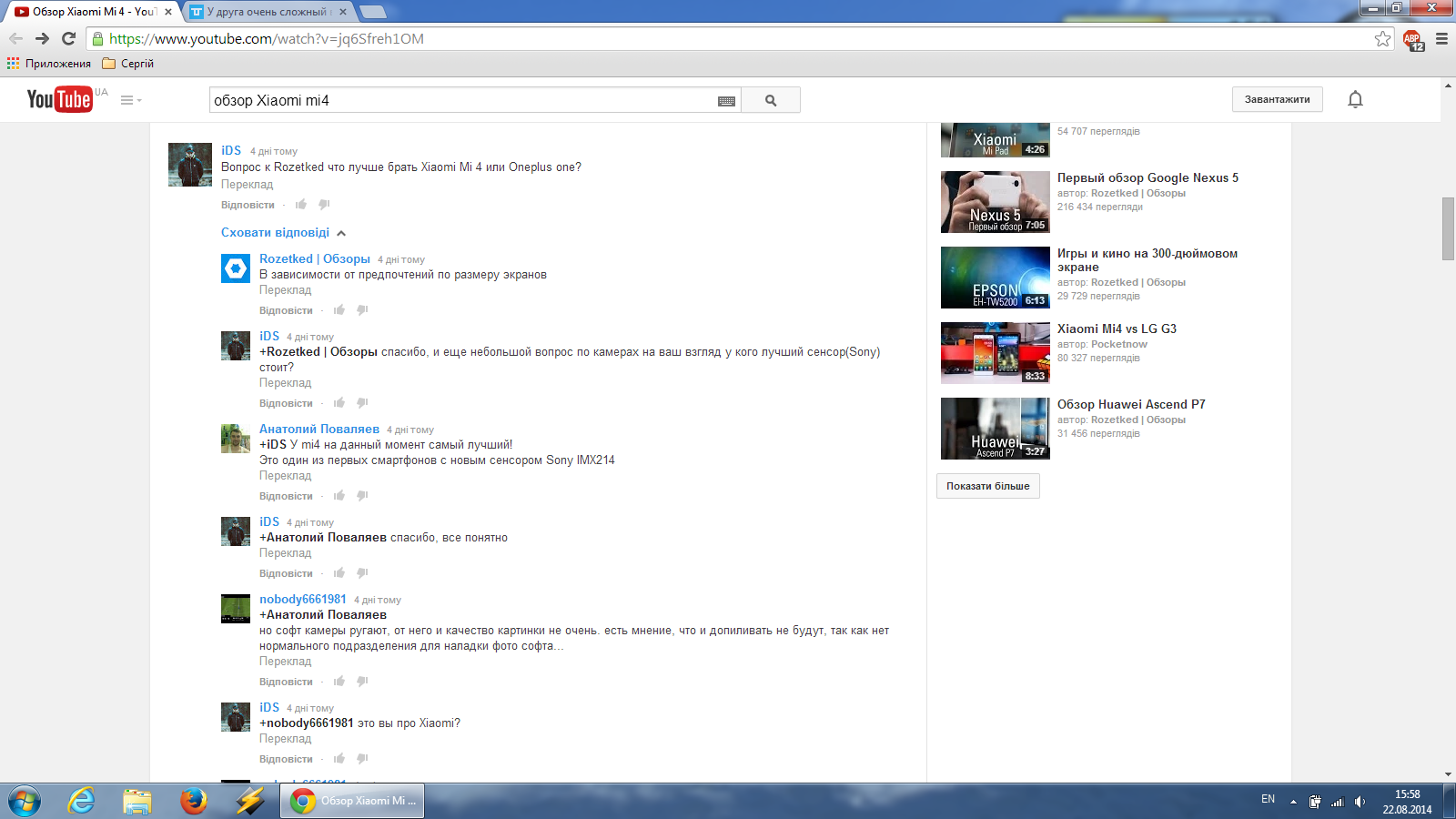Like the iDS Oneplus one question comment
The height and width of the screenshot is (819, 1456).
coord(301,205)
